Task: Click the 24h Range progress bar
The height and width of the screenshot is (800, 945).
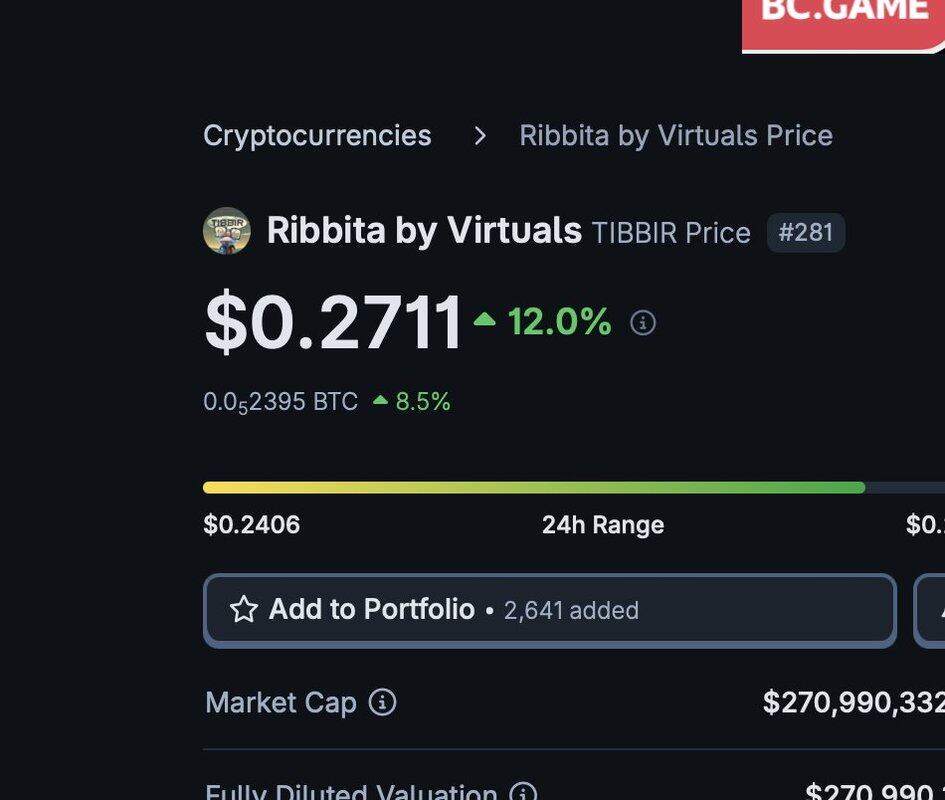Action: click(574, 488)
